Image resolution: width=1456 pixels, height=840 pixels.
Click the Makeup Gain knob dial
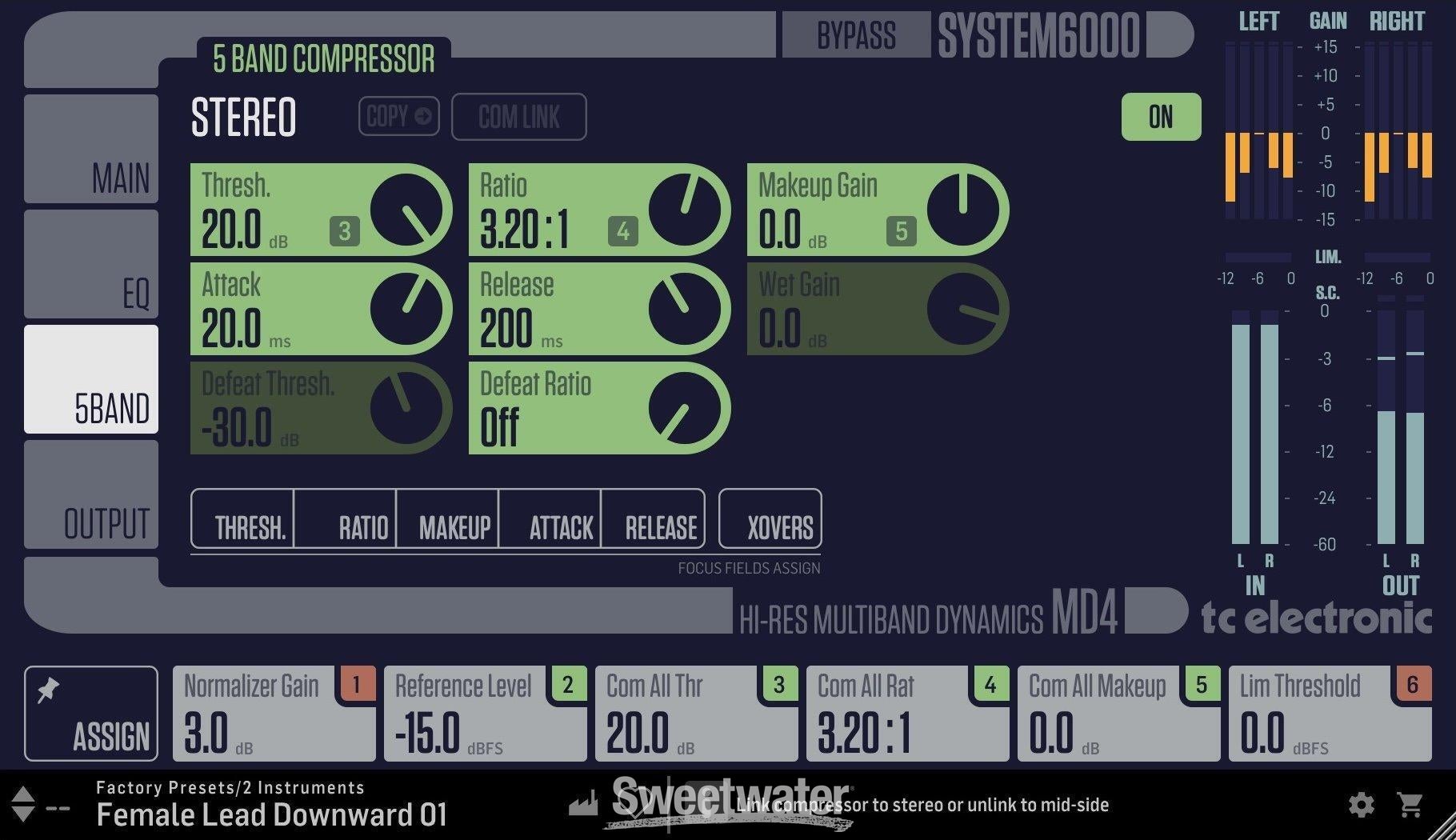(962, 210)
